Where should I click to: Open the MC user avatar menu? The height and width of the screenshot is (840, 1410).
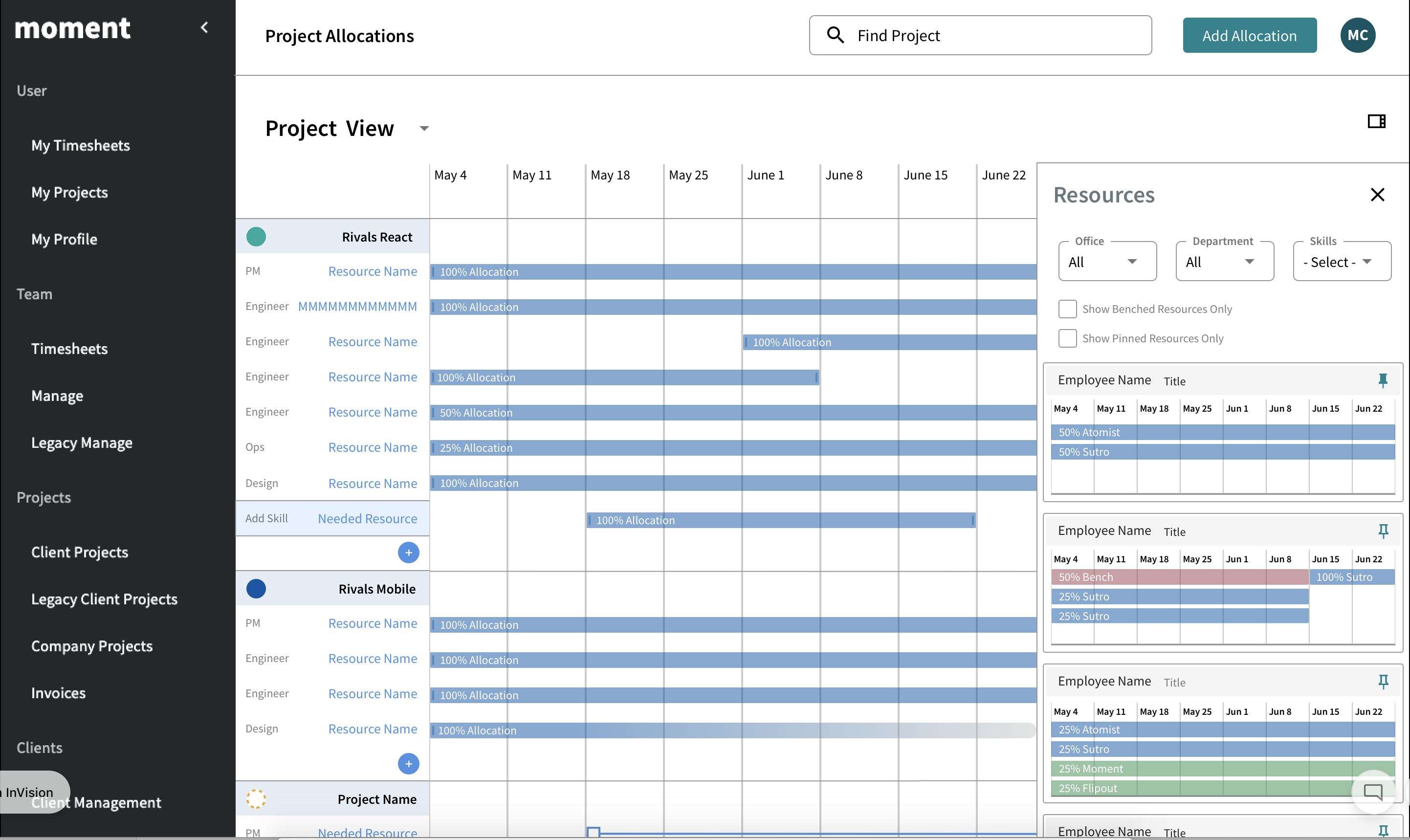[x=1357, y=35]
